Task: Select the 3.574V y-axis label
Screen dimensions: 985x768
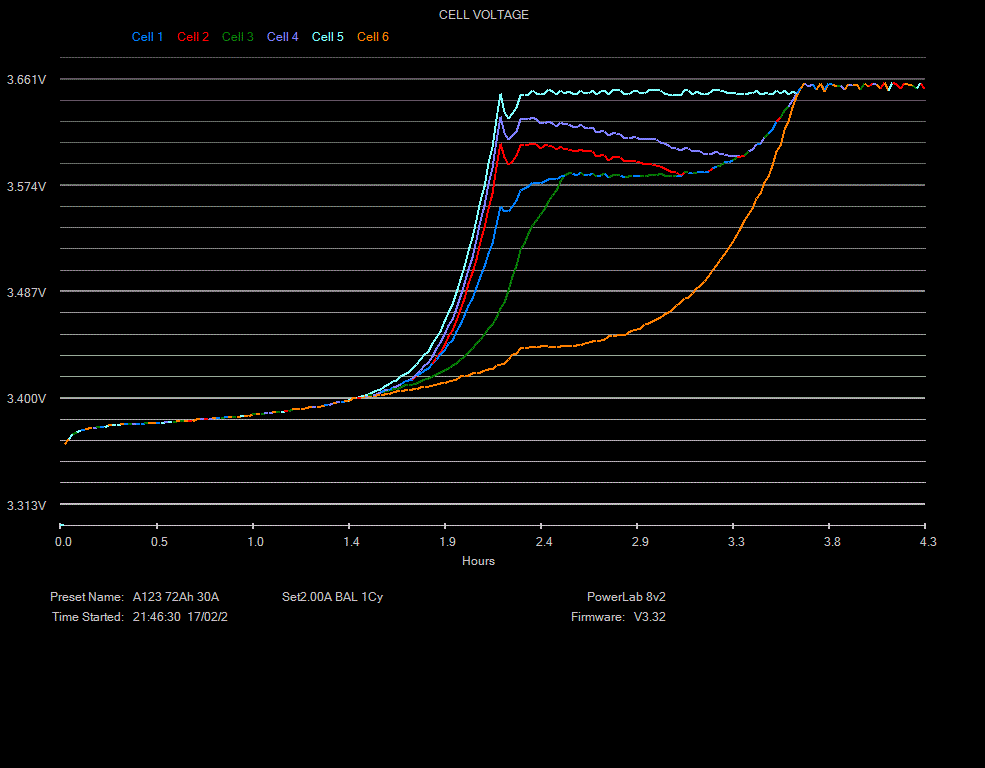Action: click(26, 187)
